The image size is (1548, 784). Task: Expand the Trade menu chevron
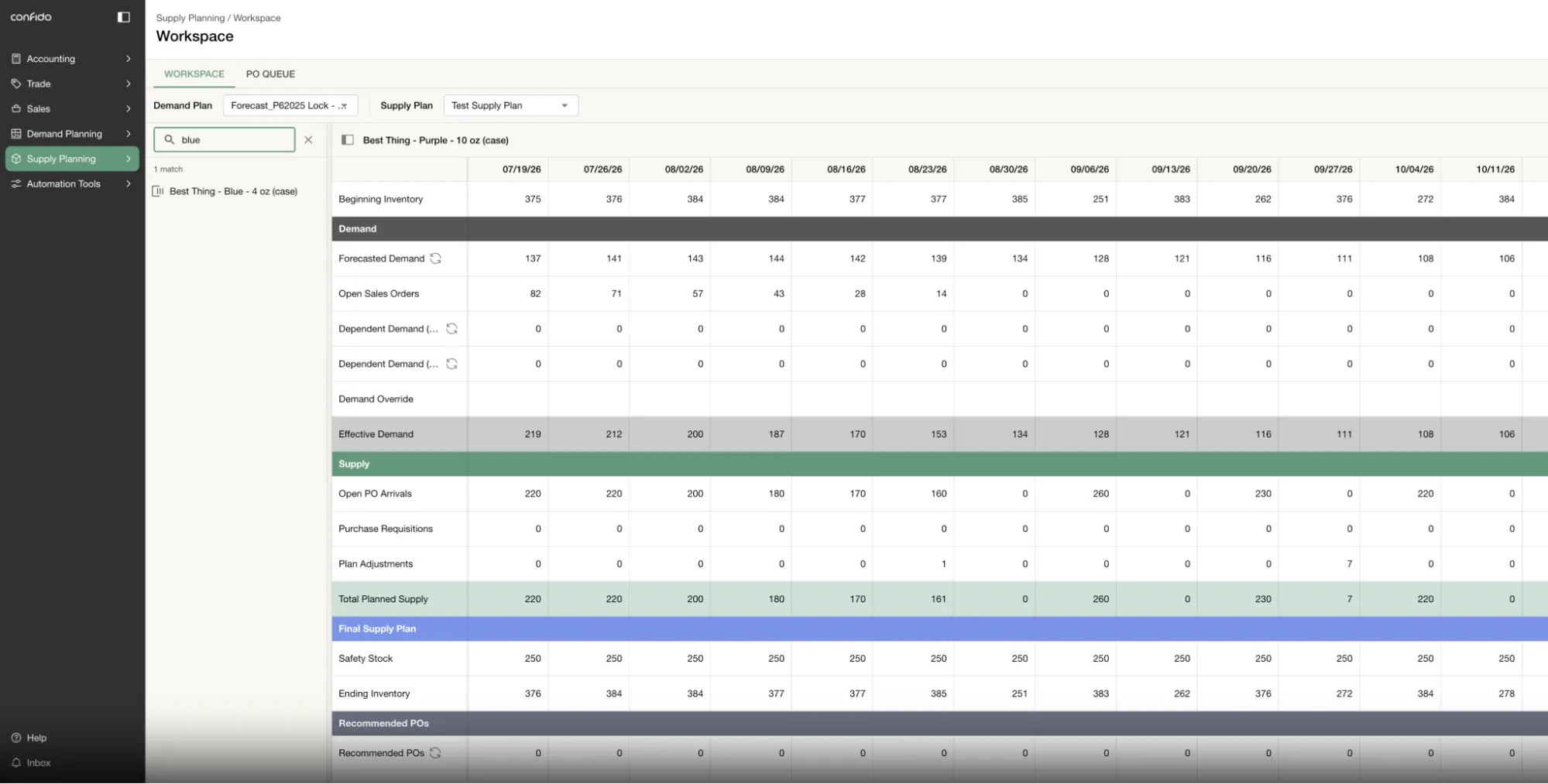(x=129, y=84)
